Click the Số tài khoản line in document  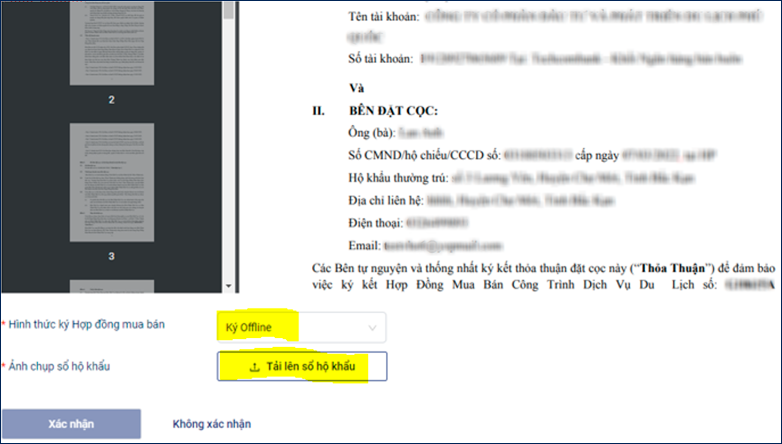tap(545, 59)
